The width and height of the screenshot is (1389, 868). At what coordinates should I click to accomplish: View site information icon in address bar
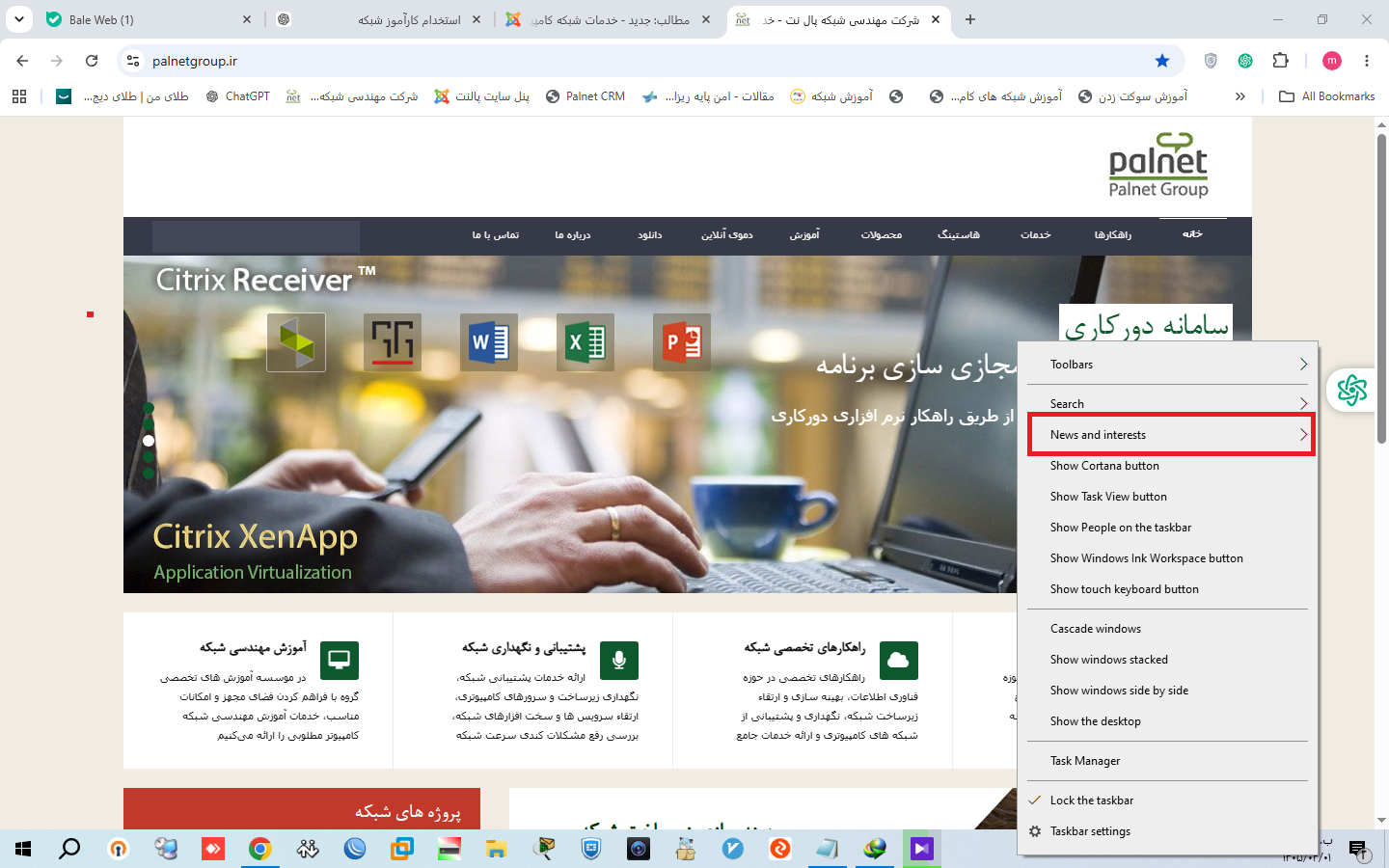tap(134, 61)
